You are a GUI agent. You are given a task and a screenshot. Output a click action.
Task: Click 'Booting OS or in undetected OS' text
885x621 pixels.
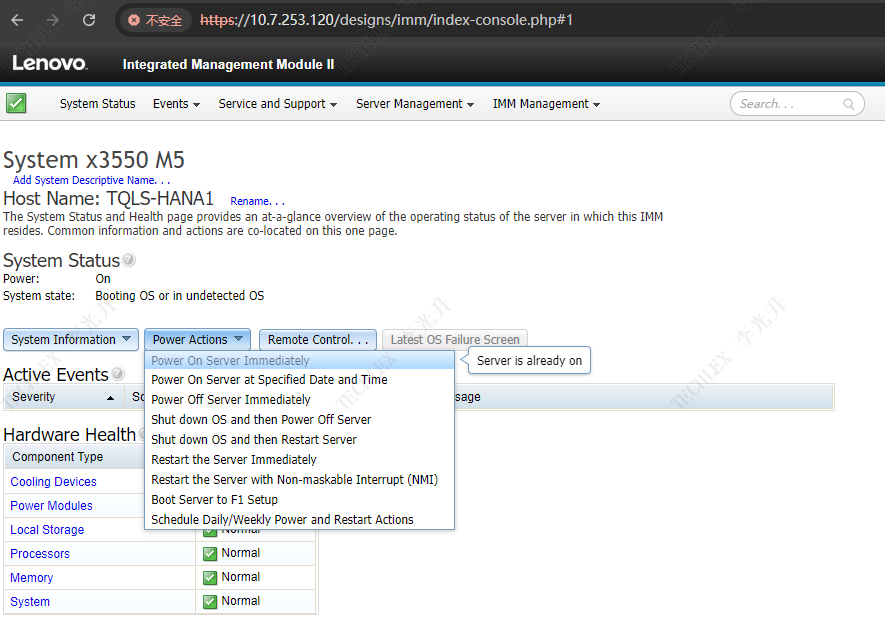click(179, 296)
